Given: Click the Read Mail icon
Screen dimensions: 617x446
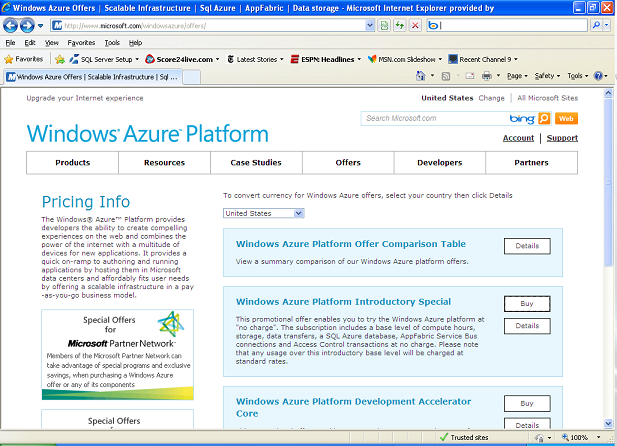Looking at the screenshot, I should click(x=470, y=76).
